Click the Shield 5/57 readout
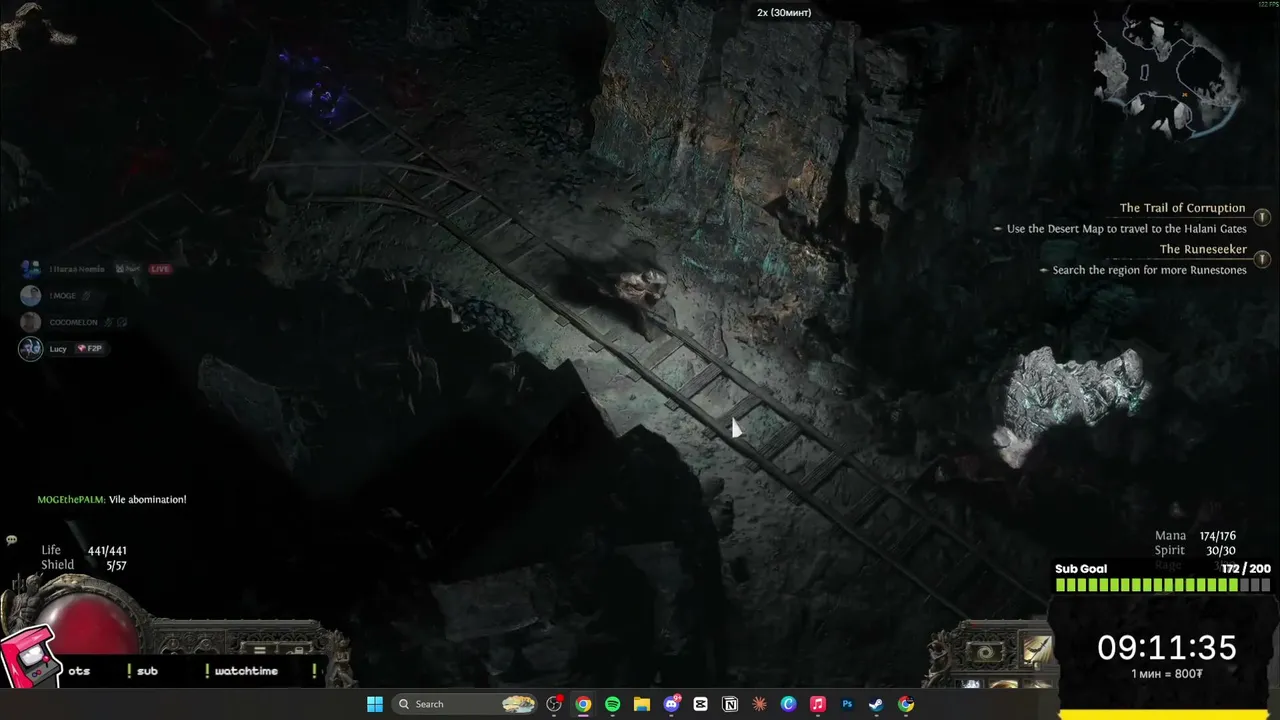The height and width of the screenshot is (720, 1280). 84,565
